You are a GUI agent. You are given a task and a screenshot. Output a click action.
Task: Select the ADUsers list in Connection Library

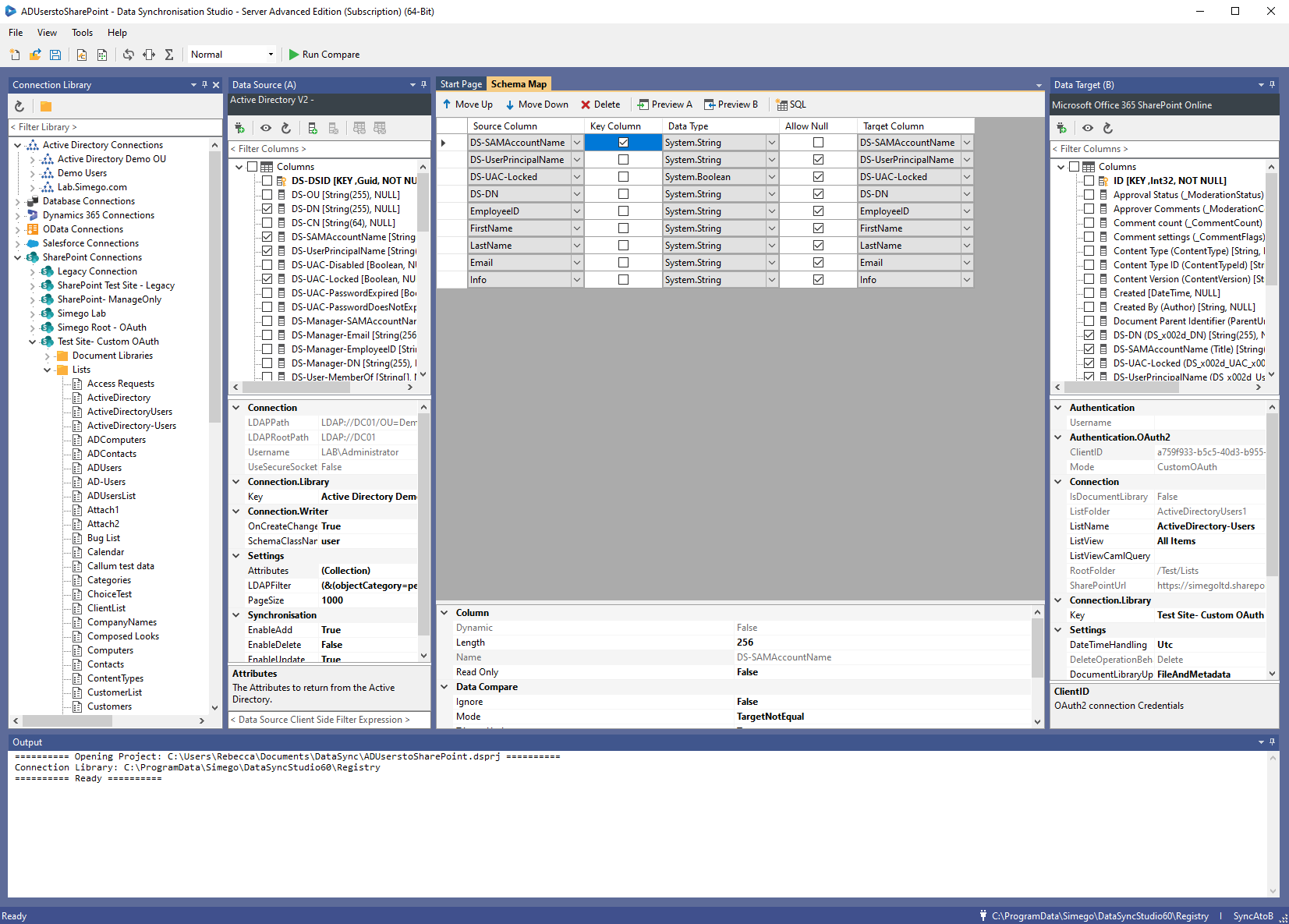104,468
